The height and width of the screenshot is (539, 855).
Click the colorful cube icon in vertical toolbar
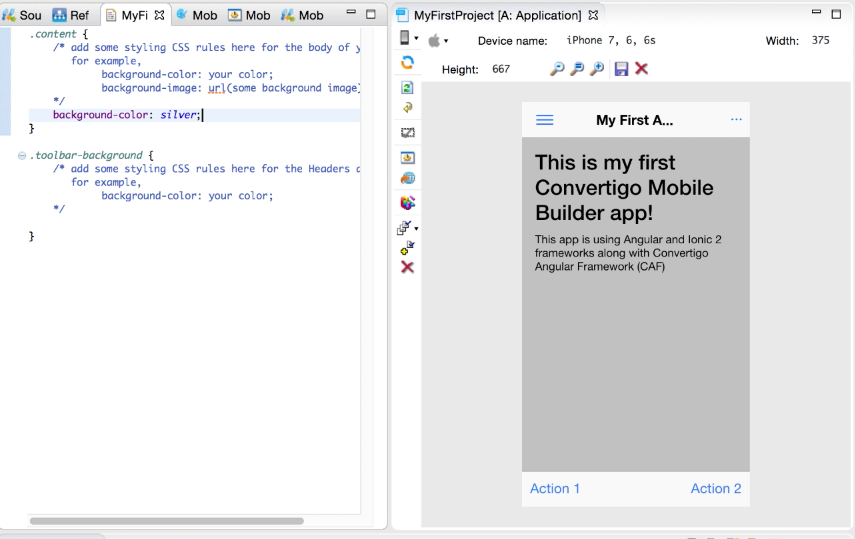(x=407, y=202)
